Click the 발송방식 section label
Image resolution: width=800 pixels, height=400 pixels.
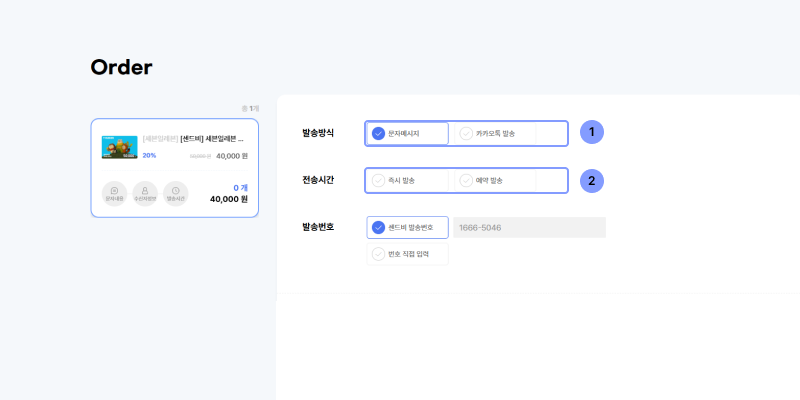318,133
